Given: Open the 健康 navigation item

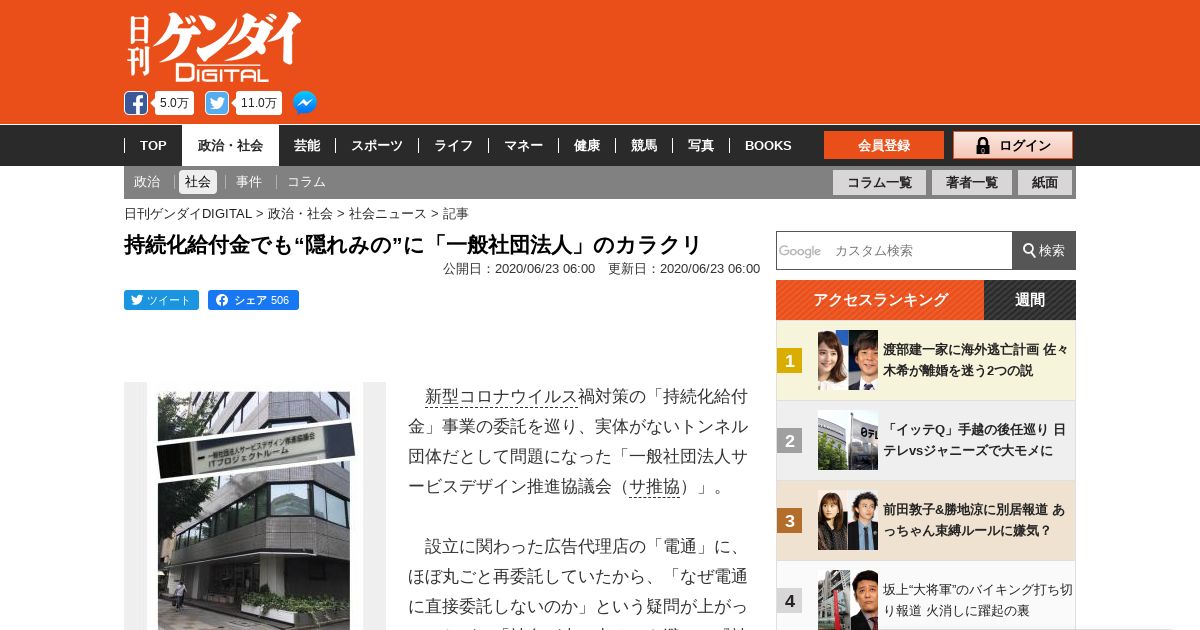Looking at the screenshot, I should pyautogui.click(x=587, y=145).
